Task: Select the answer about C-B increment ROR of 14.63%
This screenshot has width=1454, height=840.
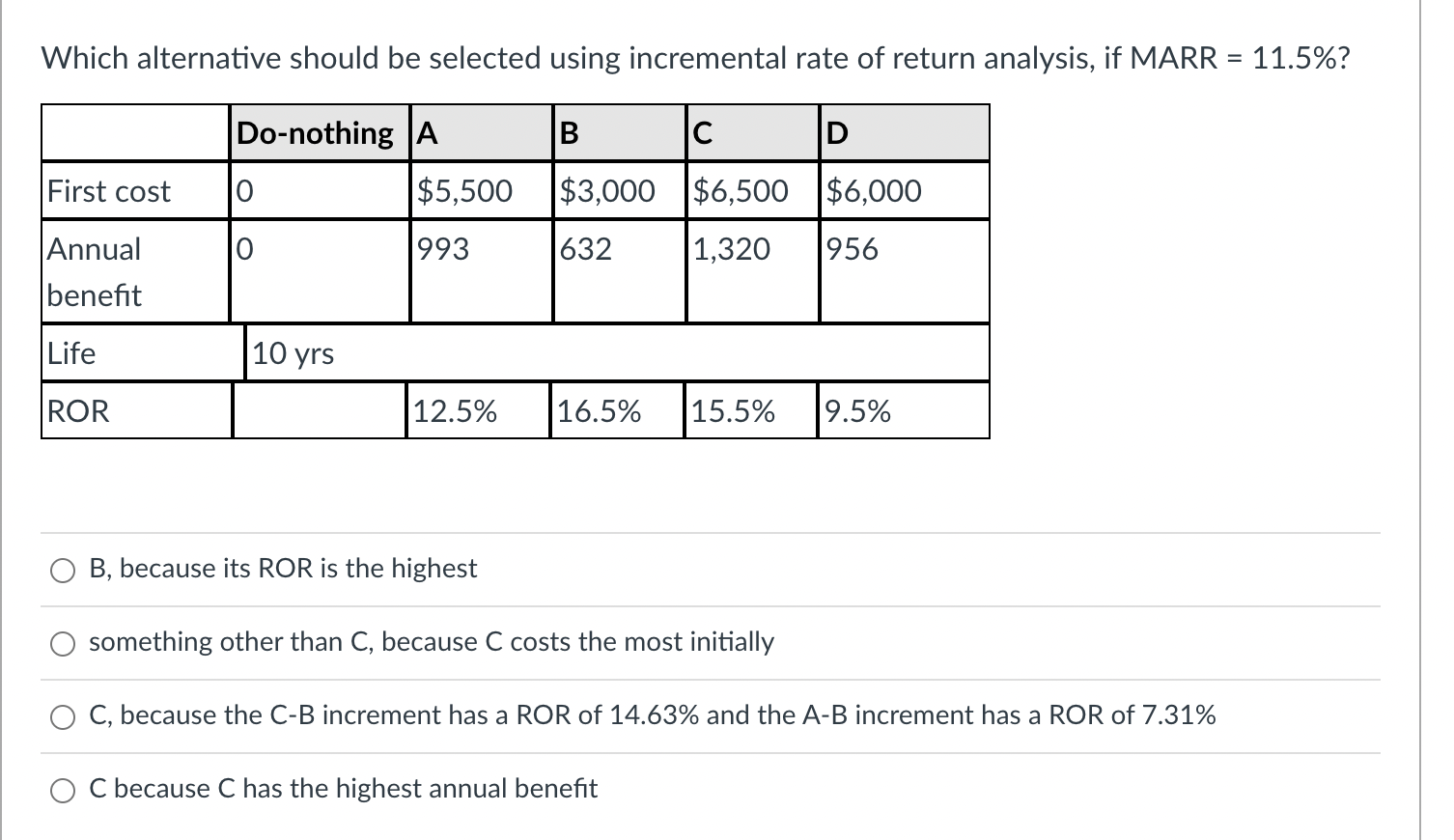Action: click(63, 716)
